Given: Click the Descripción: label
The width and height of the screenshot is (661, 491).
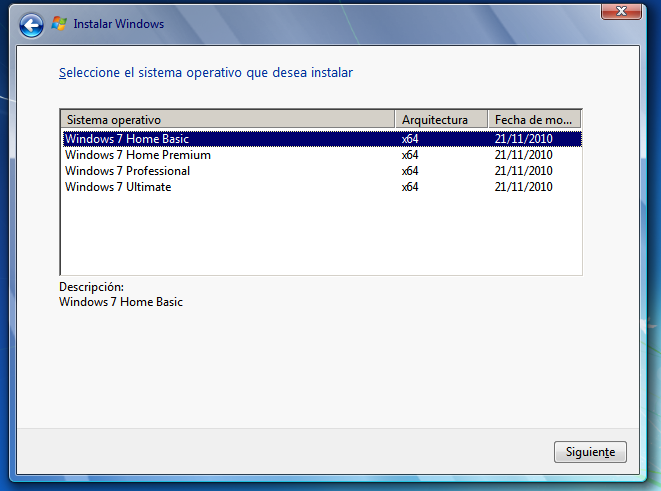Looking at the screenshot, I should click(x=91, y=287).
